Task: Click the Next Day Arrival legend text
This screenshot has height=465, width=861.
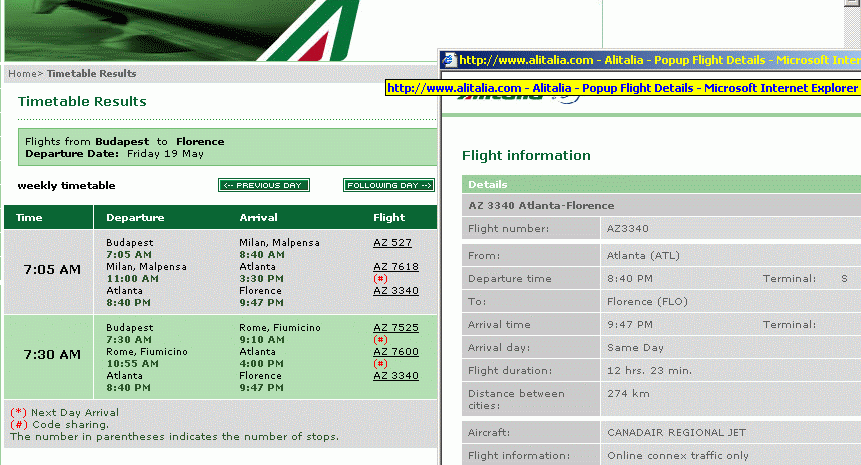Action: pyautogui.click(x=75, y=412)
